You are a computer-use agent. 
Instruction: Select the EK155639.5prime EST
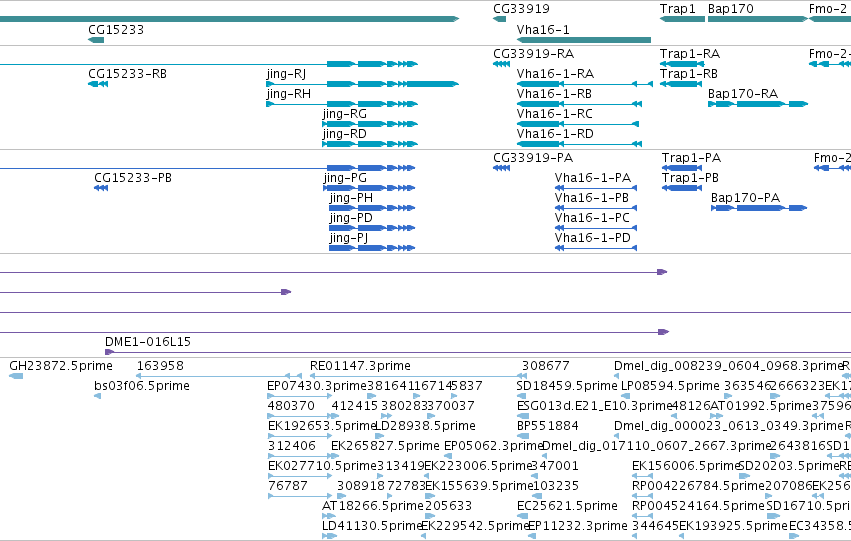430,497
